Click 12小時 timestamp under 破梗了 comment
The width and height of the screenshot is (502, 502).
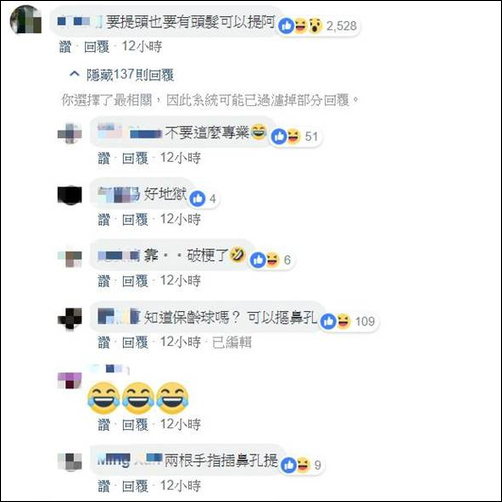click(x=180, y=281)
